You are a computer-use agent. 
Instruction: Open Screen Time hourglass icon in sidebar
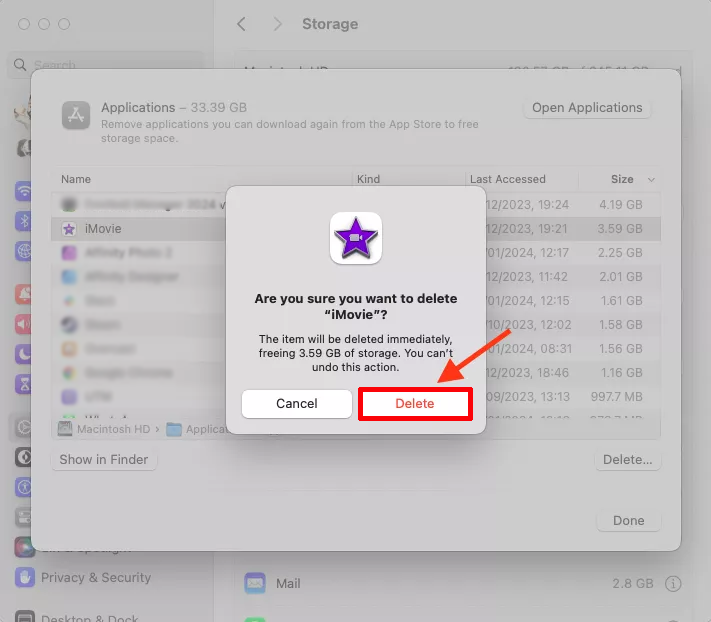[24, 384]
